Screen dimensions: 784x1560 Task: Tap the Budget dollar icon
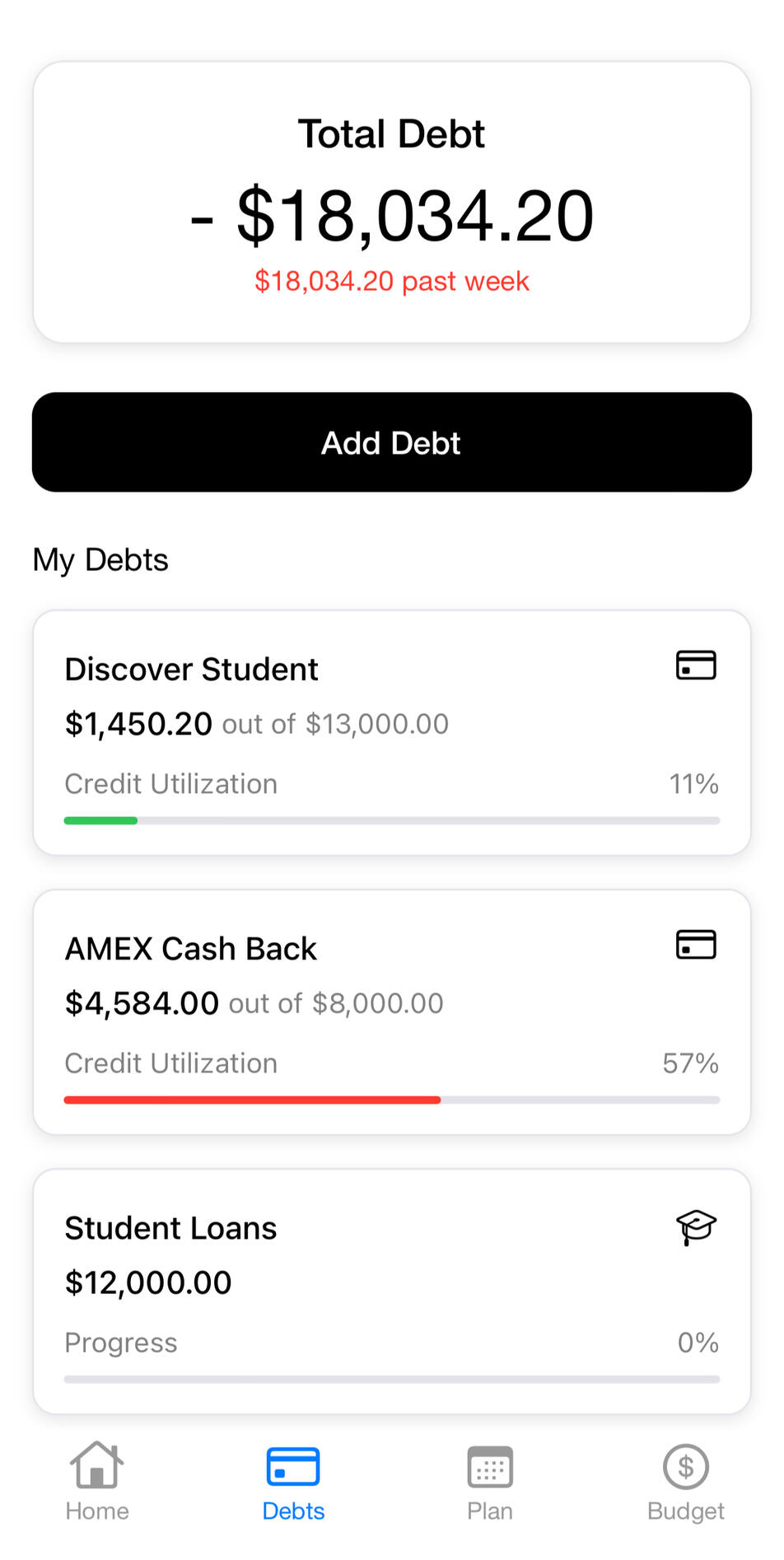pos(685,1467)
